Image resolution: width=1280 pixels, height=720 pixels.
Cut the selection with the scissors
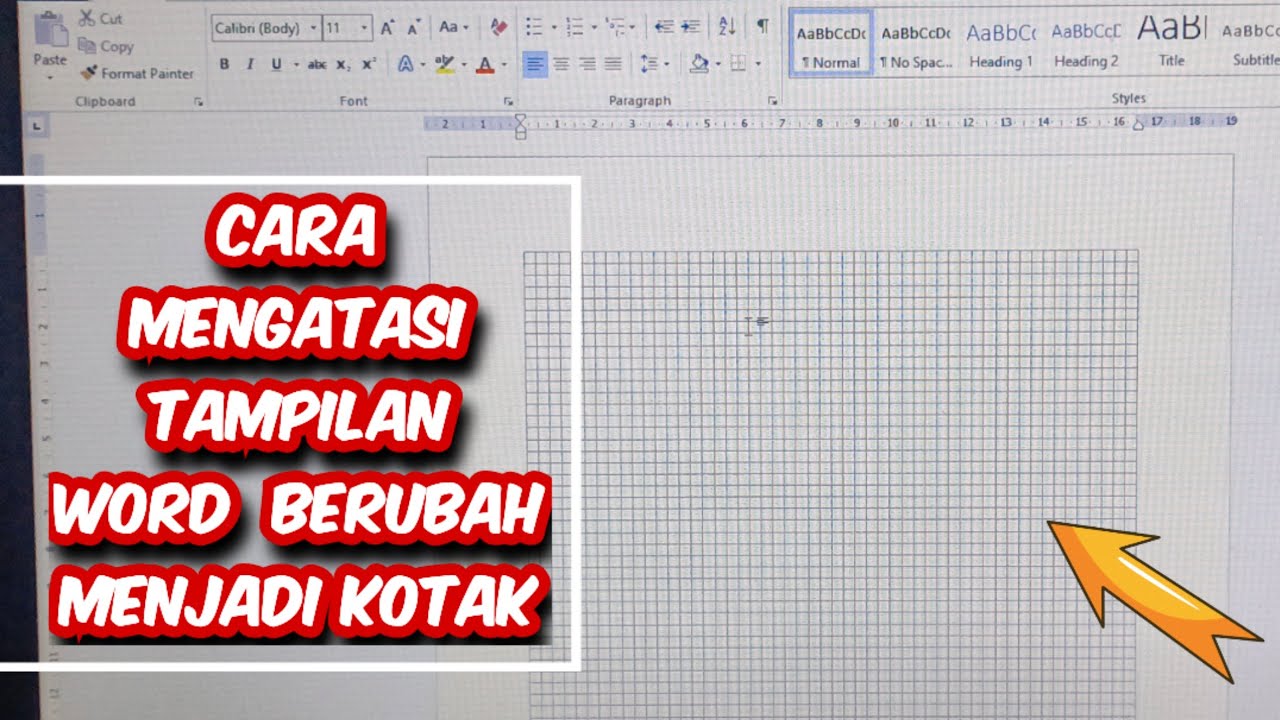point(100,18)
